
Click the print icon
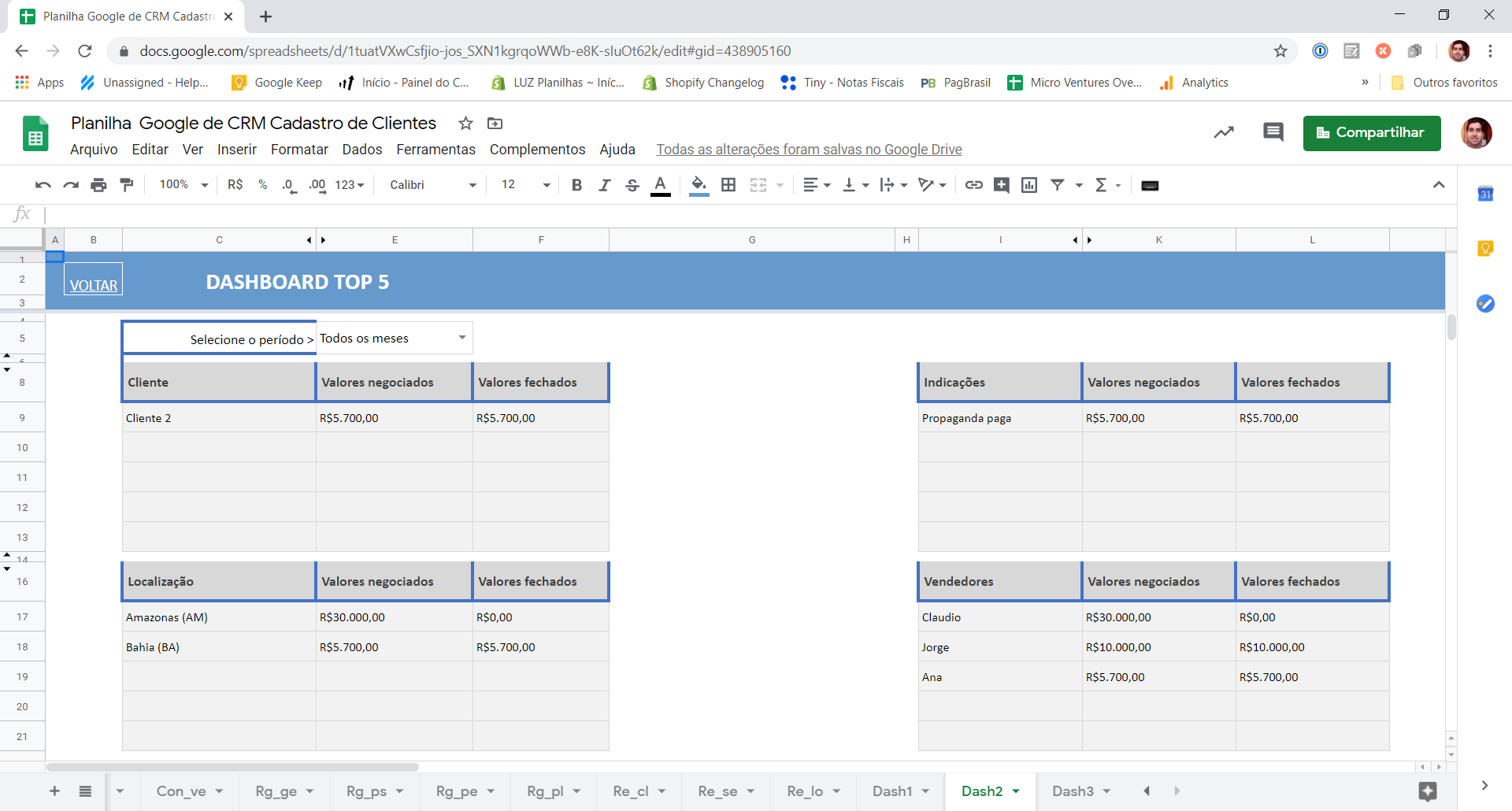(98, 185)
